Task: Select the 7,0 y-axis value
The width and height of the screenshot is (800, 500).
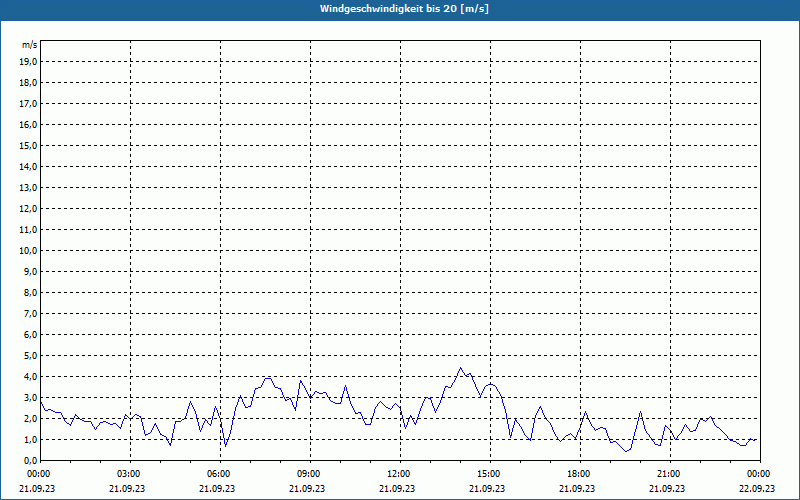Action: pyautogui.click(x=30, y=313)
